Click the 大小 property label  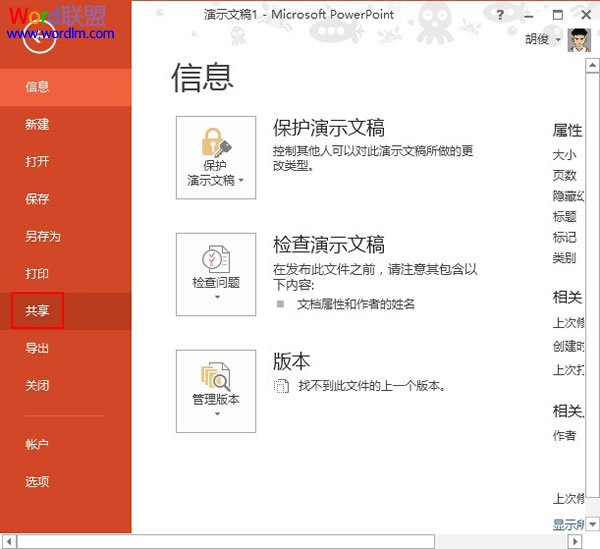564,155
